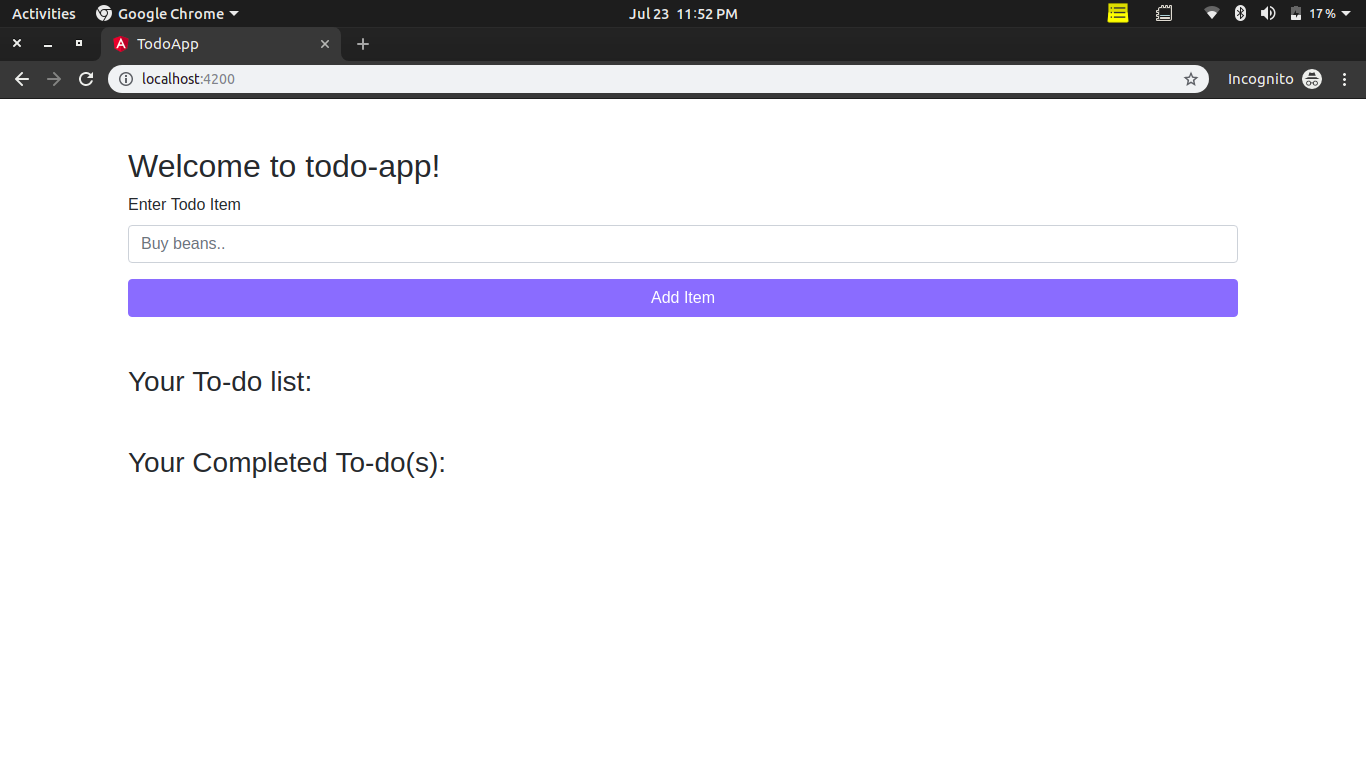This screenshot has height=768, width=1366.
Task: View site information for localhost
Action: [126, 79]
